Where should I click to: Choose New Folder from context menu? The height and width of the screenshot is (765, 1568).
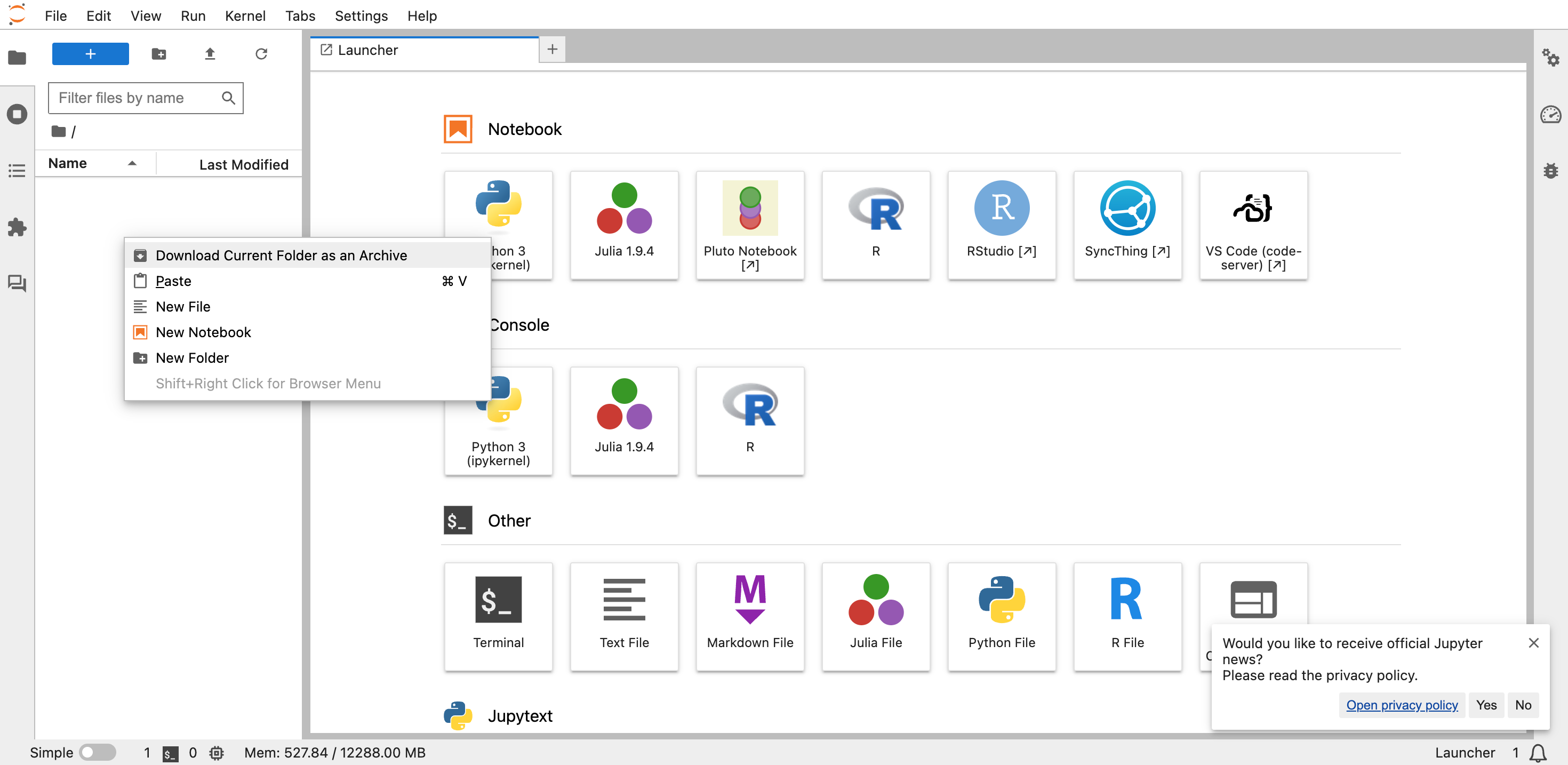[x=307, y=357]
